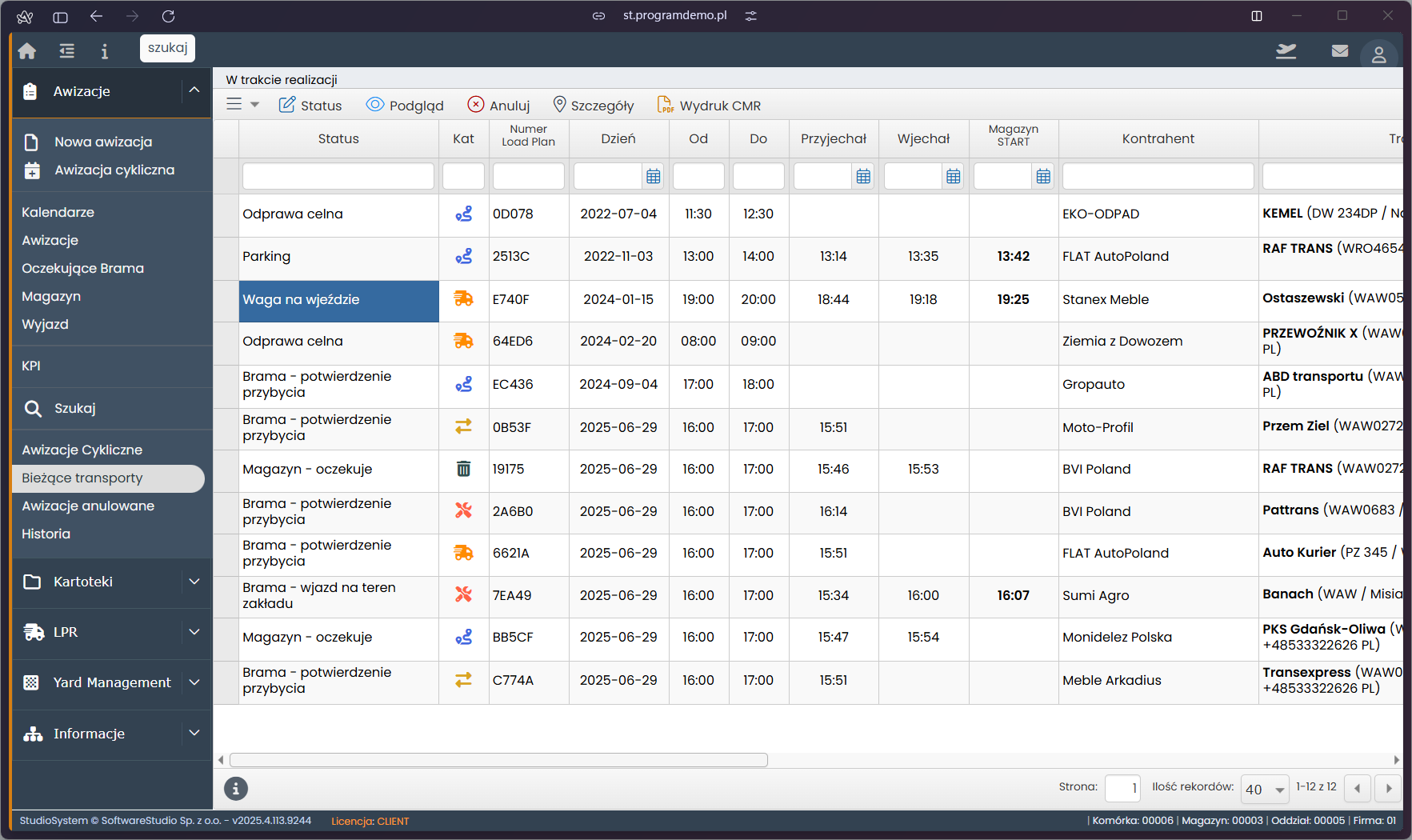Open the user profile icon
The image size is (1412, 840).
(1378, 55)
